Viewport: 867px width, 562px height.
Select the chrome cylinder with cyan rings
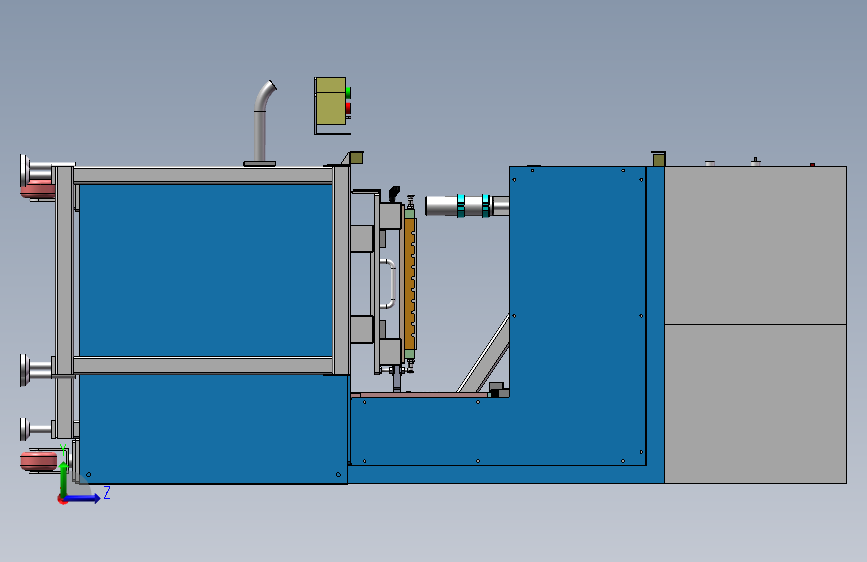point(467,206)
